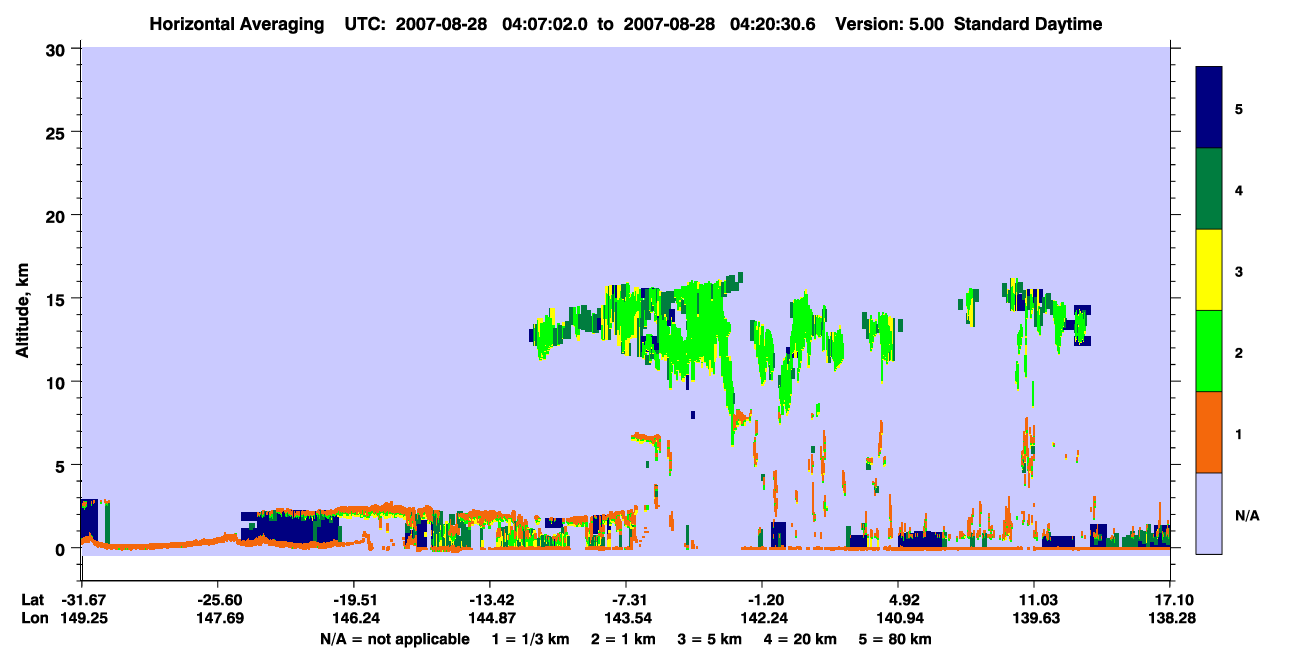Click the start time '04:07:02.0' in title
The height and width of the screenshot is (667, 1300).
tap(545, 24)
